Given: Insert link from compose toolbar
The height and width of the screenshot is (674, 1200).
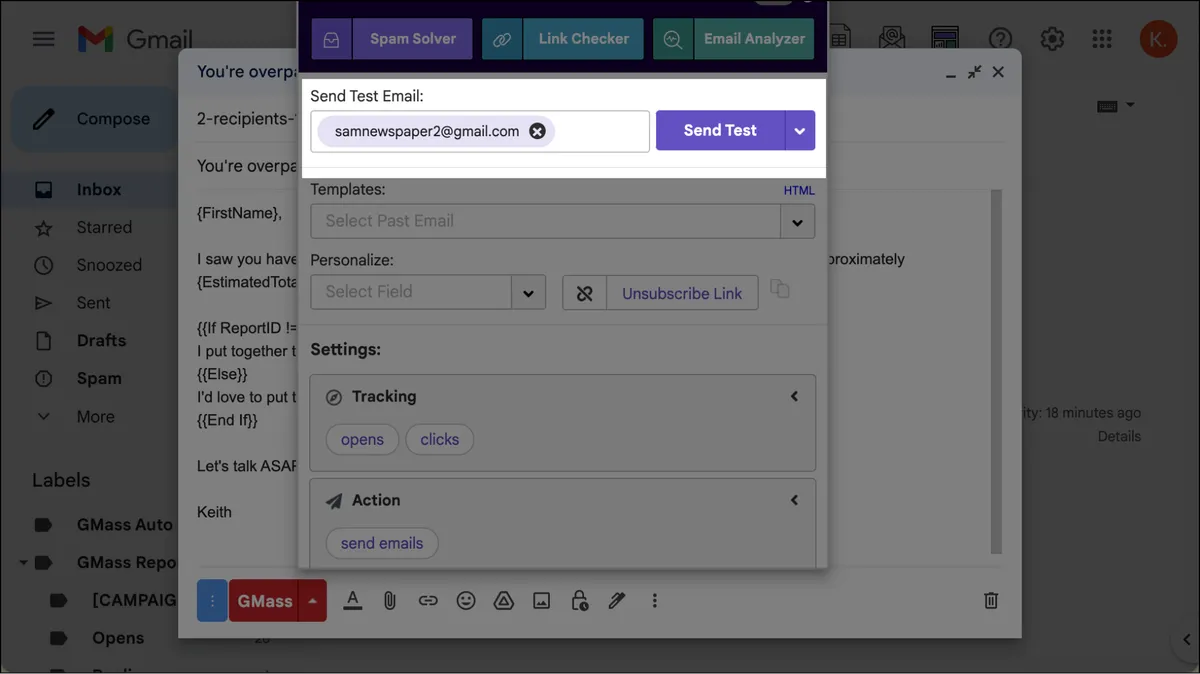Looking at the screenshot, I should coord(428,600).
